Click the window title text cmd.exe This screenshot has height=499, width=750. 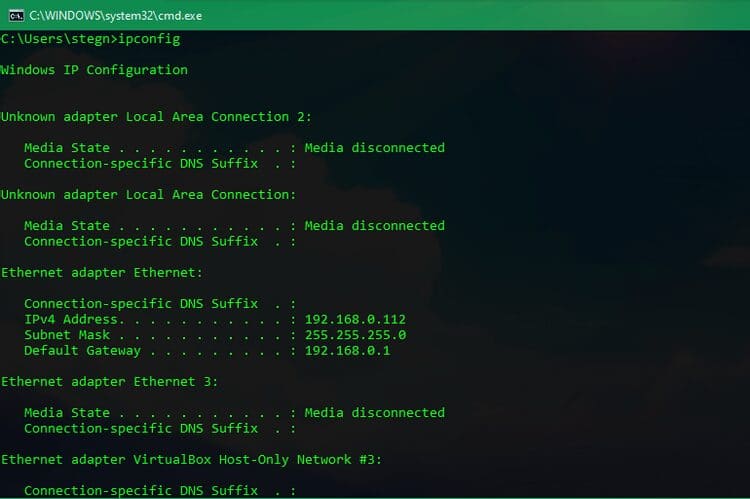pyautogui.click(x=115, y=16)
